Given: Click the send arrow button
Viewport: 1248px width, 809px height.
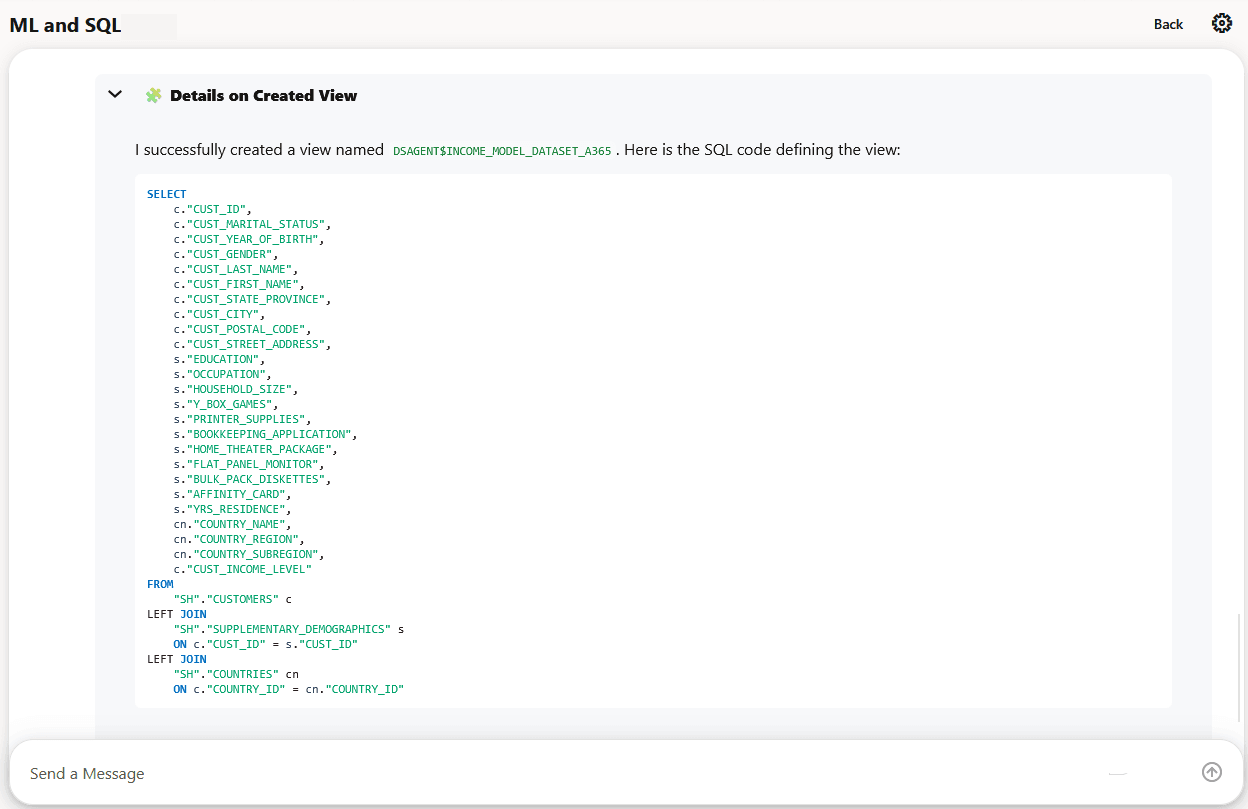Looking at the screenshot, I should (1212, 772).
